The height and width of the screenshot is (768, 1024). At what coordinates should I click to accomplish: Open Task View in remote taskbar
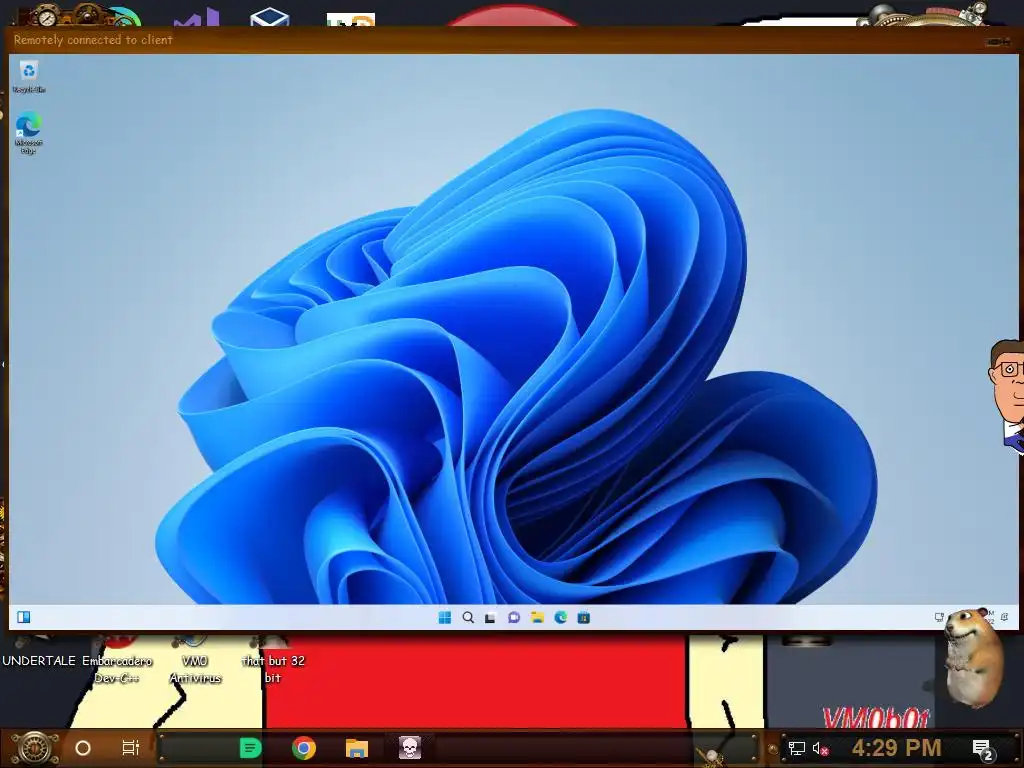coord(490,617)
